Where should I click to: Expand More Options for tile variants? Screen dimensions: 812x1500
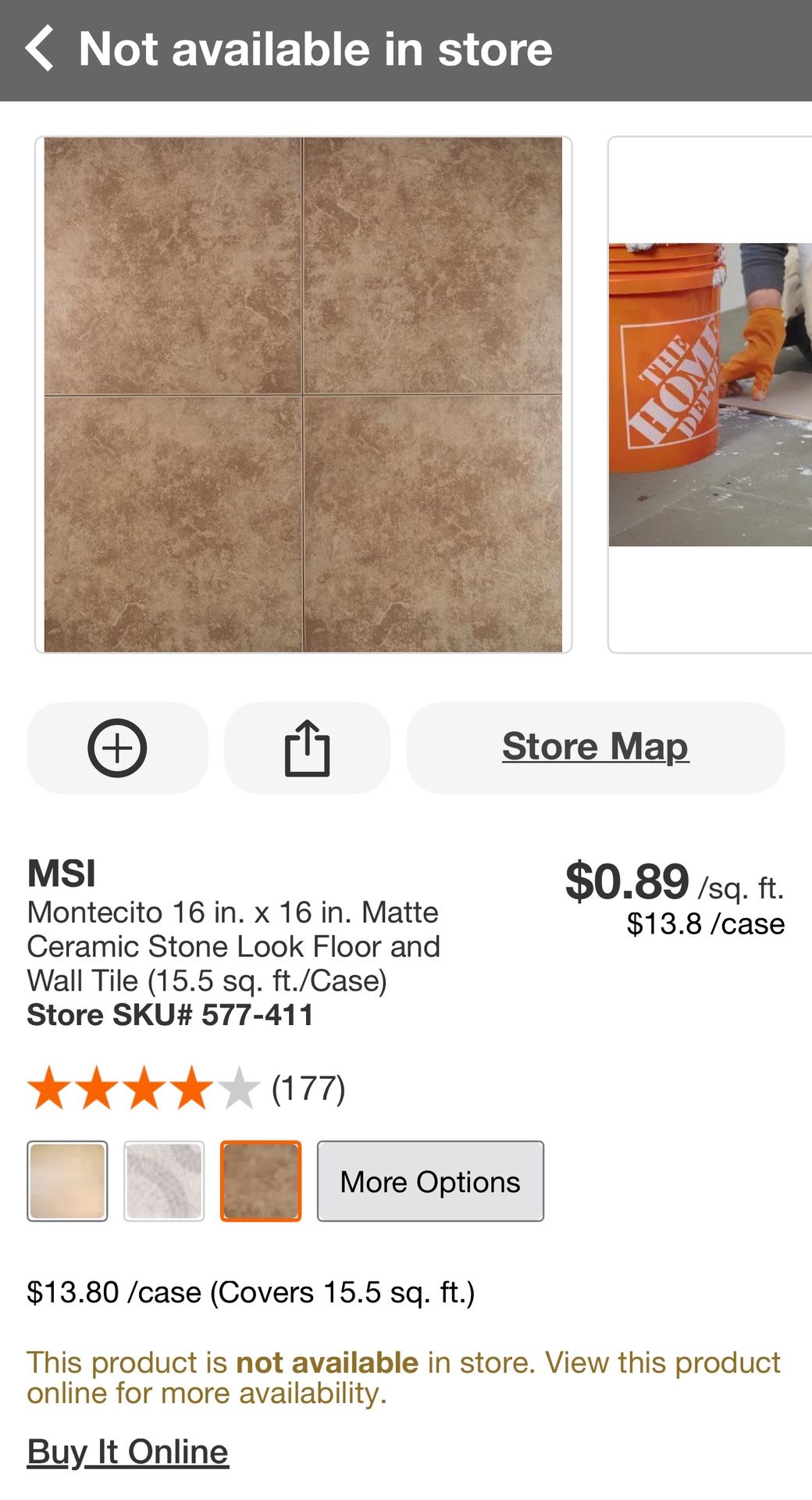(430, 1181)
